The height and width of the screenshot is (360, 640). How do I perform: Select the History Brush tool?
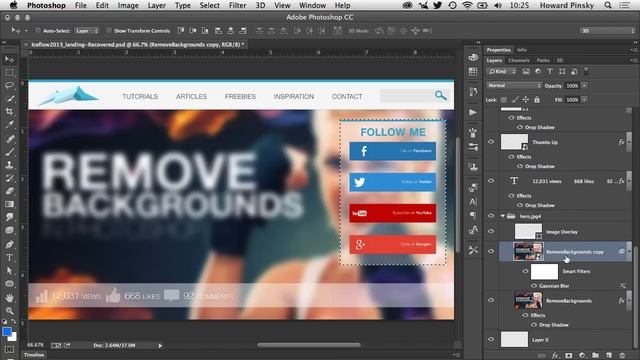point(9,178)
